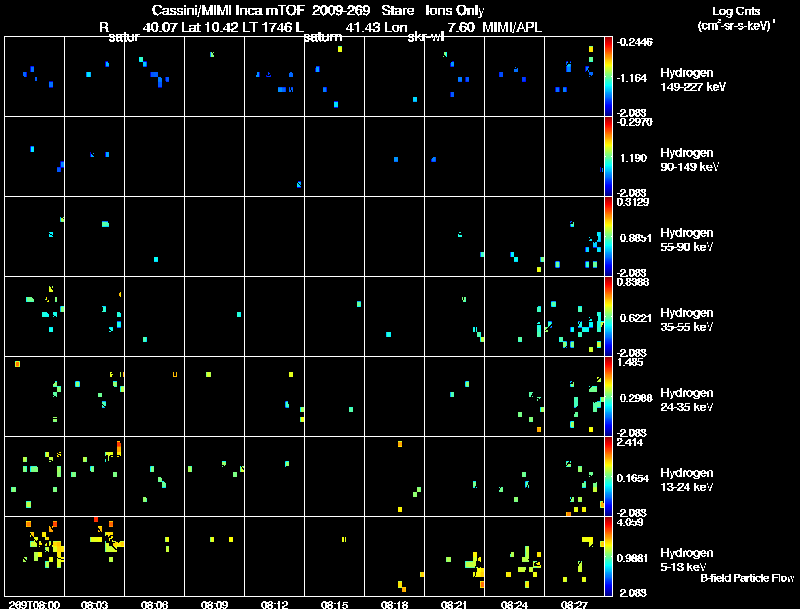Click the '-0.2446' colorbar maximum value

(x=634, y=42)
